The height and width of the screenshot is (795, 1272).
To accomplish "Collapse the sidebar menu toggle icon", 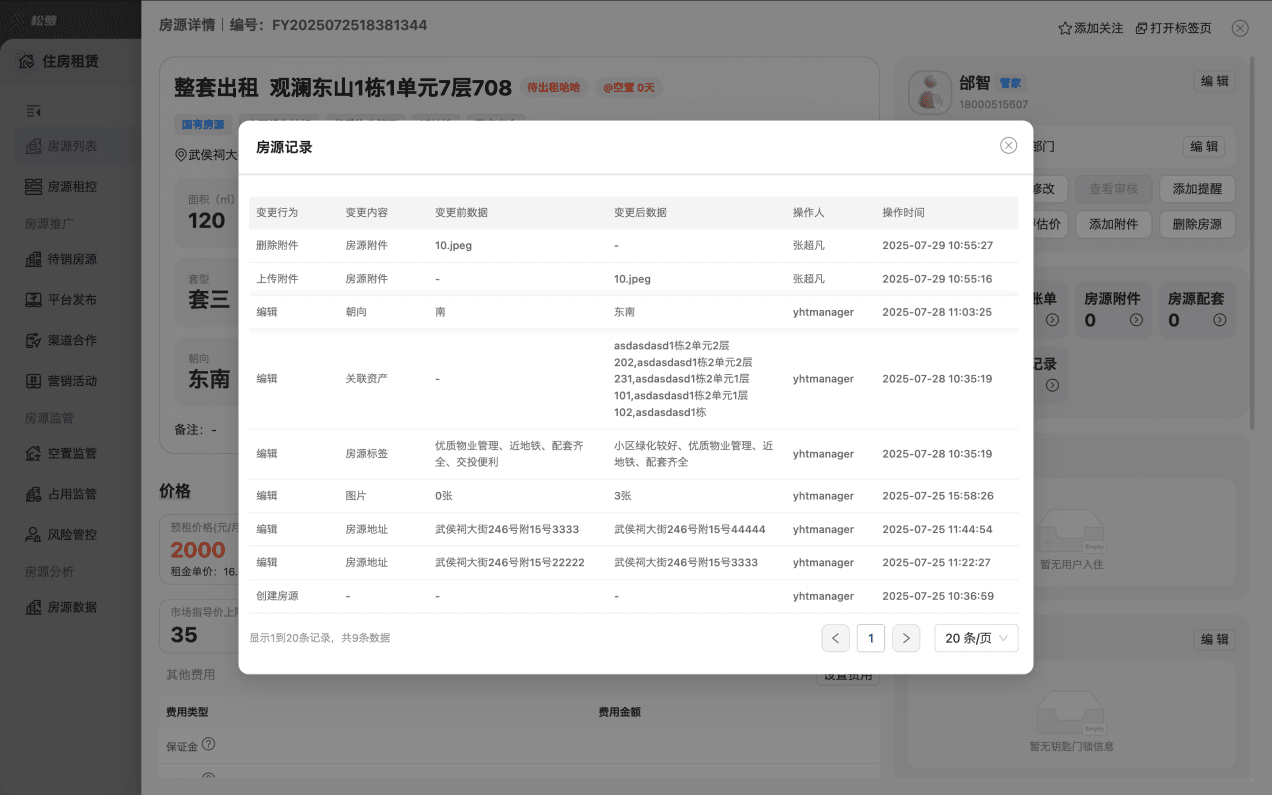I will [33, 110].
